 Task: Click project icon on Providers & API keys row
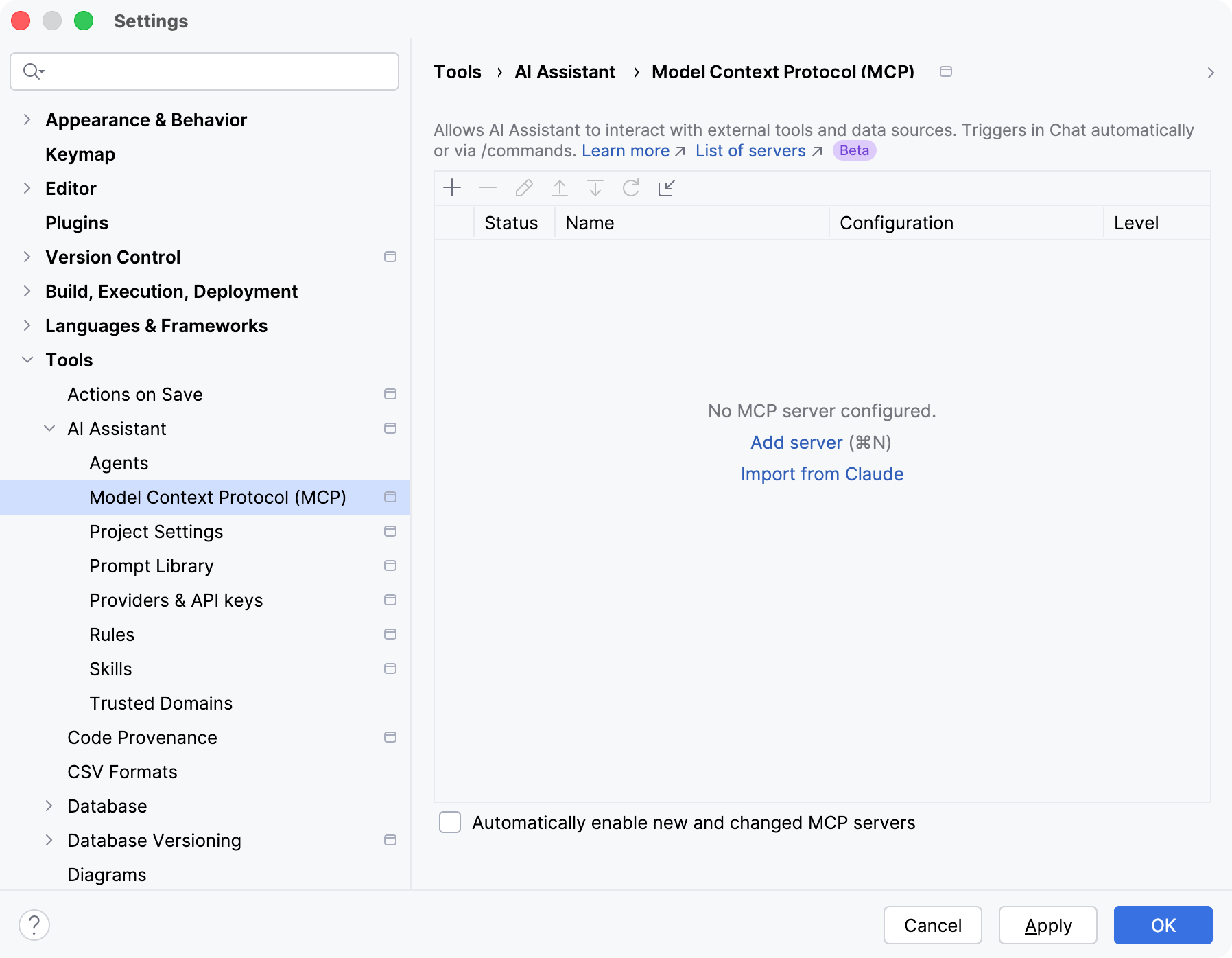point(390,600)
